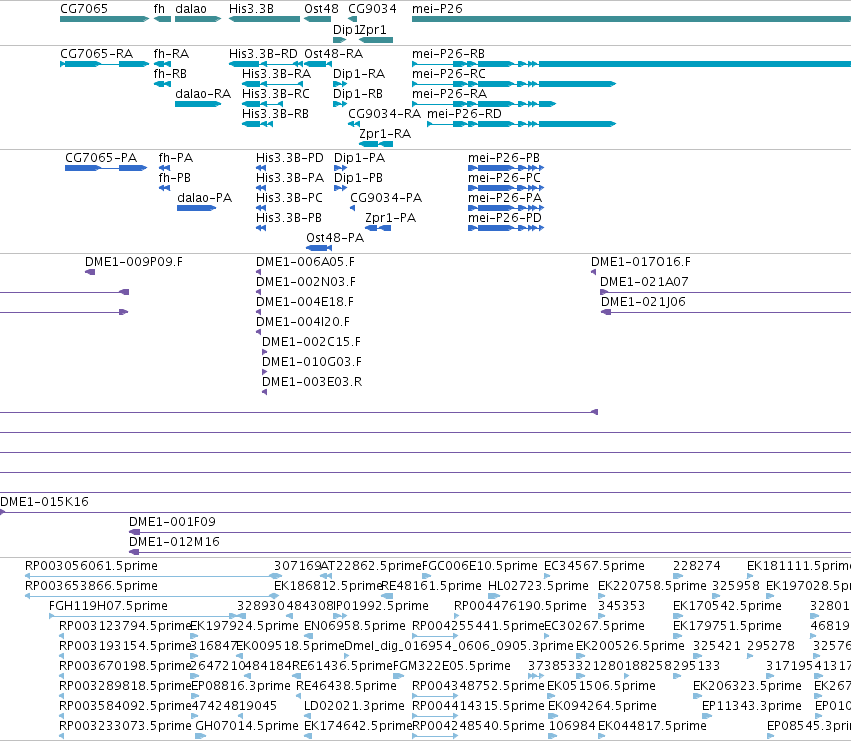Click the FGH119H07.5prime feature label
The width and height of the screenshot is (851, 741).
tap(108, 606)
